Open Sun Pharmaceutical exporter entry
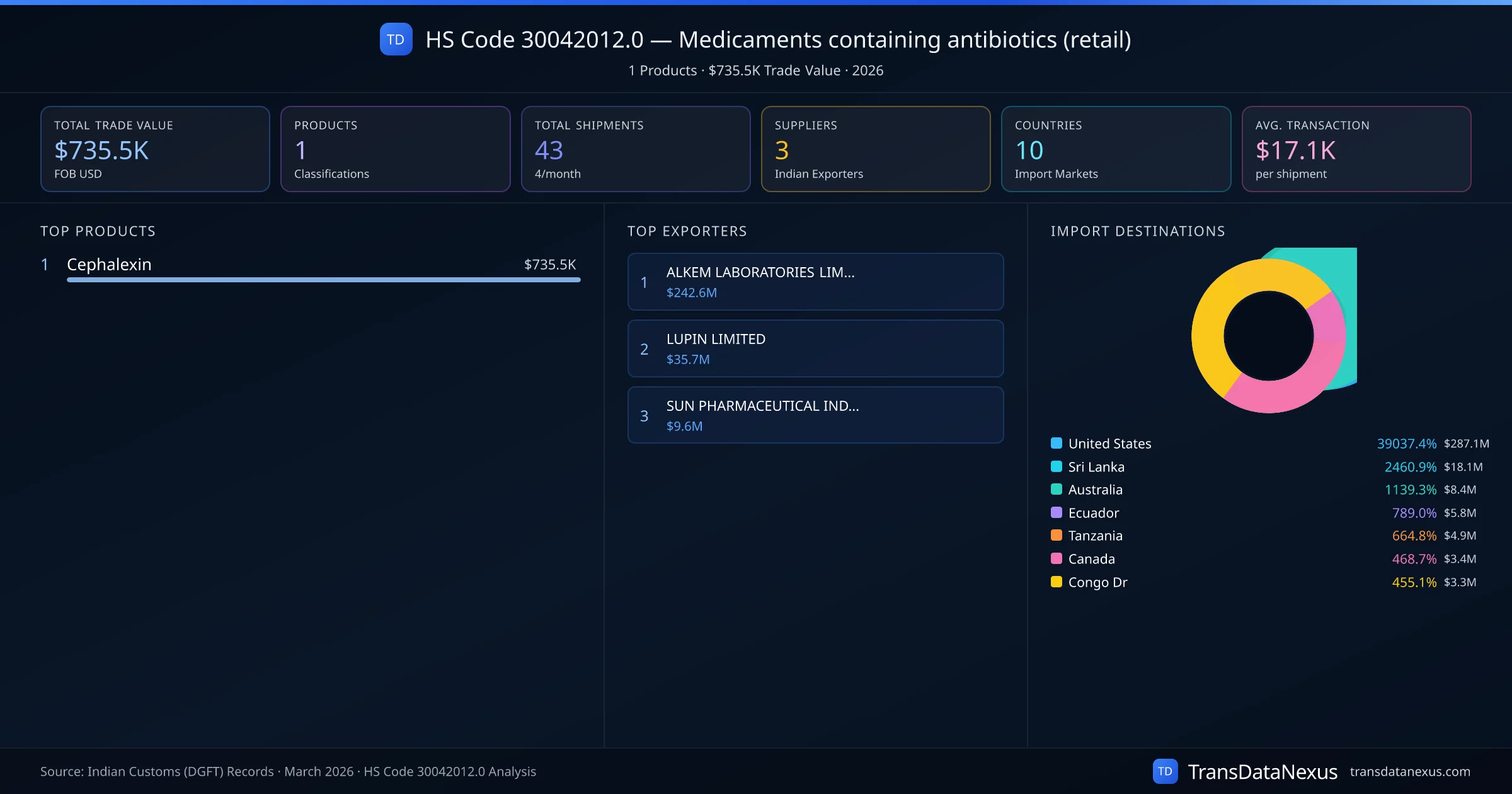Viewport: 1512px width, 794px height. [815, 415]
